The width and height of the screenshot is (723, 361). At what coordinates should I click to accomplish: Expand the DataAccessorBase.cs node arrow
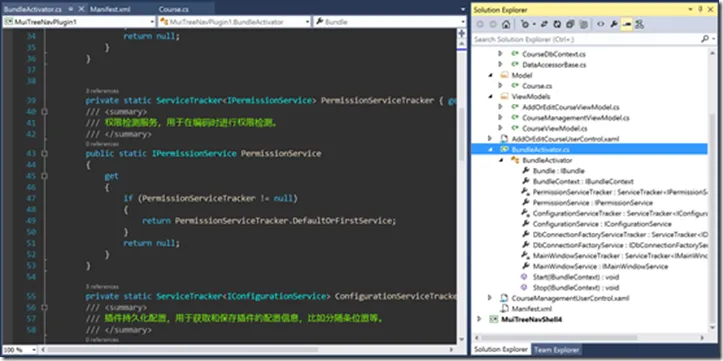pyautogui.click(x=501, y=65)
